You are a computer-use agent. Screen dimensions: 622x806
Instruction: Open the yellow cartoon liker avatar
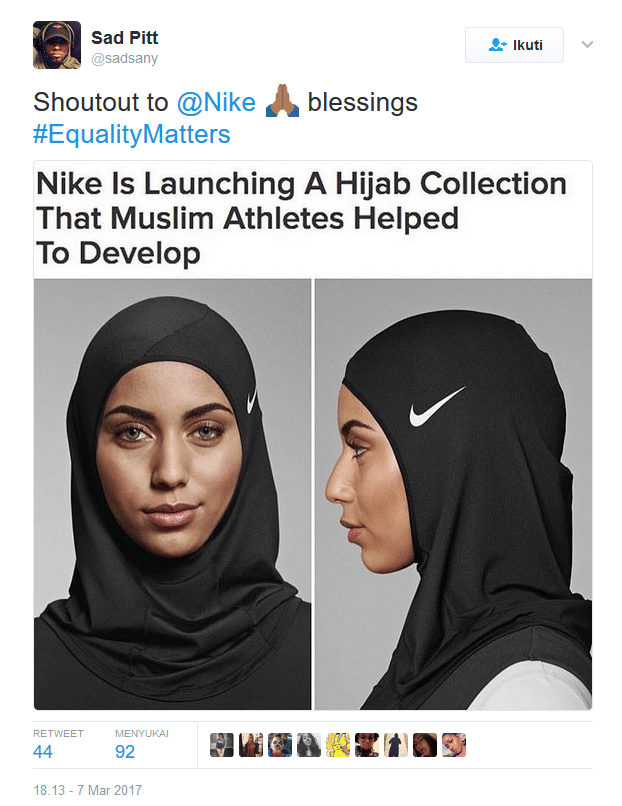337,745
